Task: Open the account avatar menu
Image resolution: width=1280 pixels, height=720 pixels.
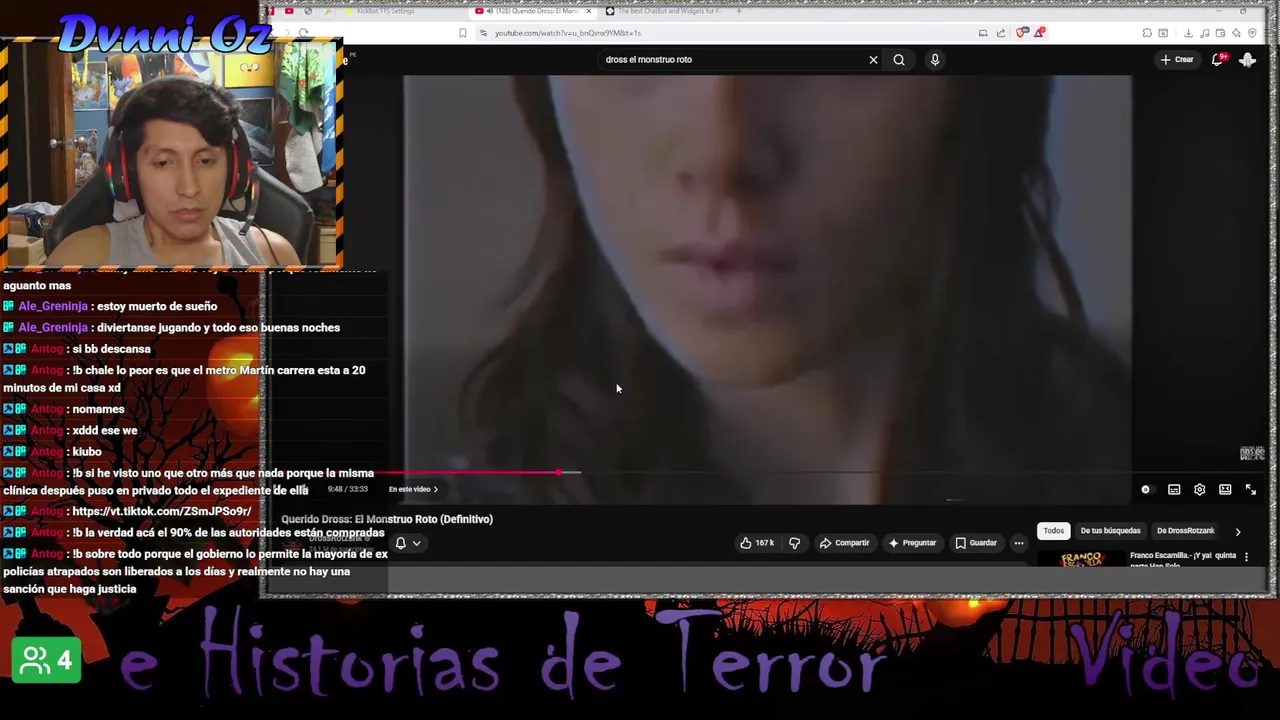Action: [1247, 60]
